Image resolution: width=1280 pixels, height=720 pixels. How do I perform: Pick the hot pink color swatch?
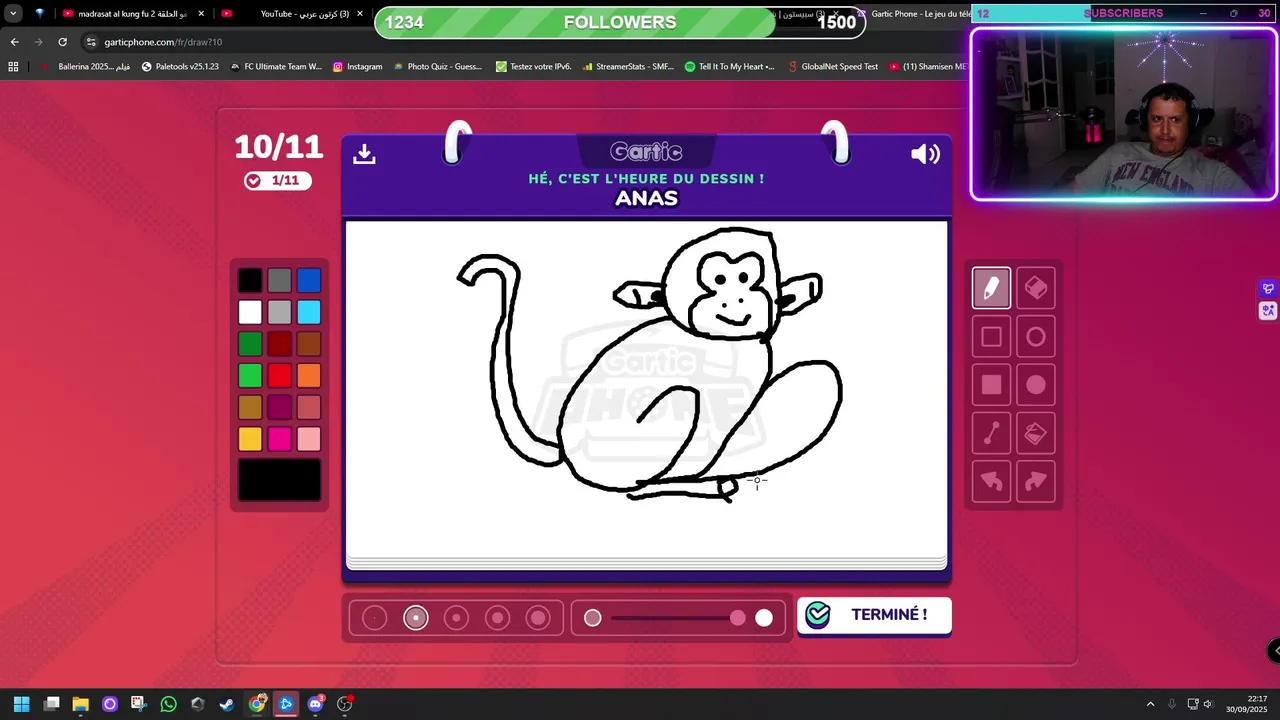[x=280, y=439]
